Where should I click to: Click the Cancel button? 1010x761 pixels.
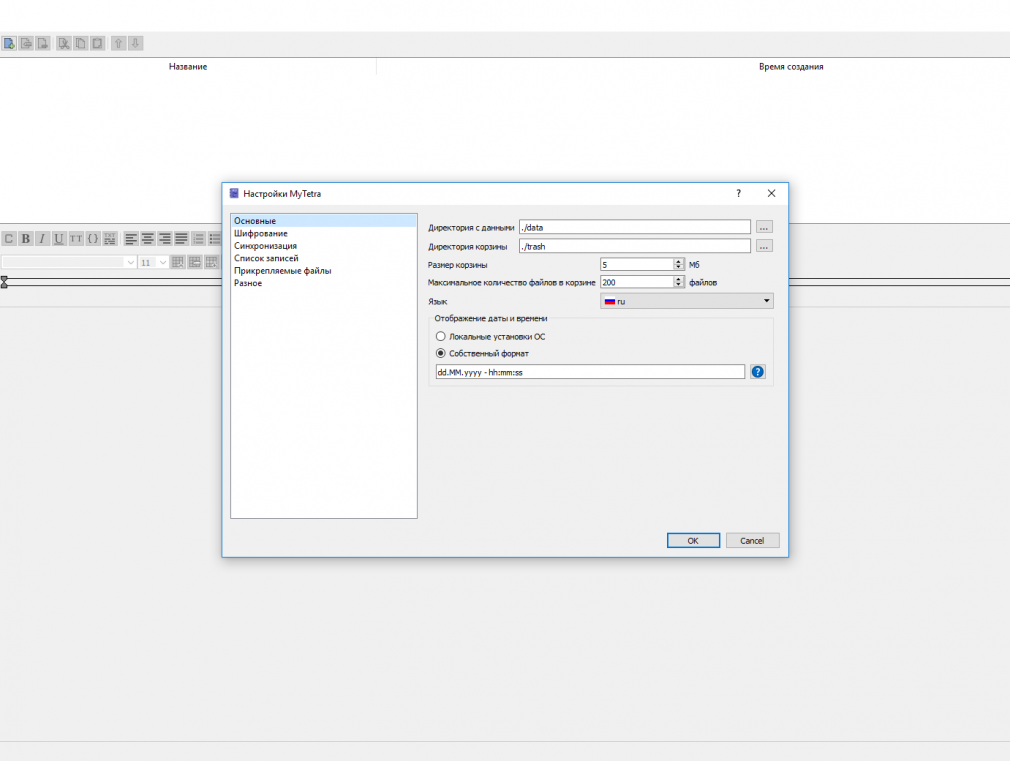(752, 541)
